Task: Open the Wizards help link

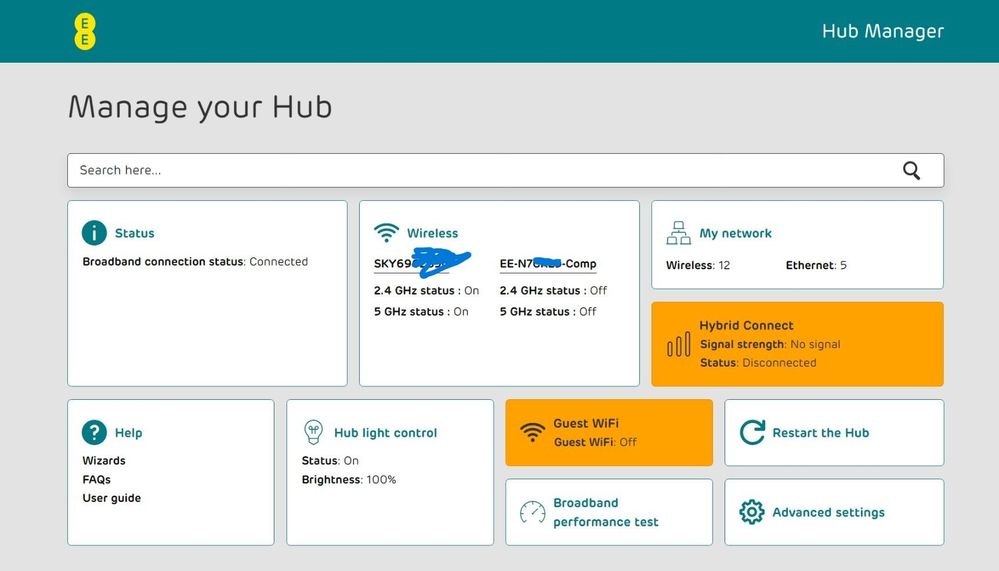Action: coord(104,460)
